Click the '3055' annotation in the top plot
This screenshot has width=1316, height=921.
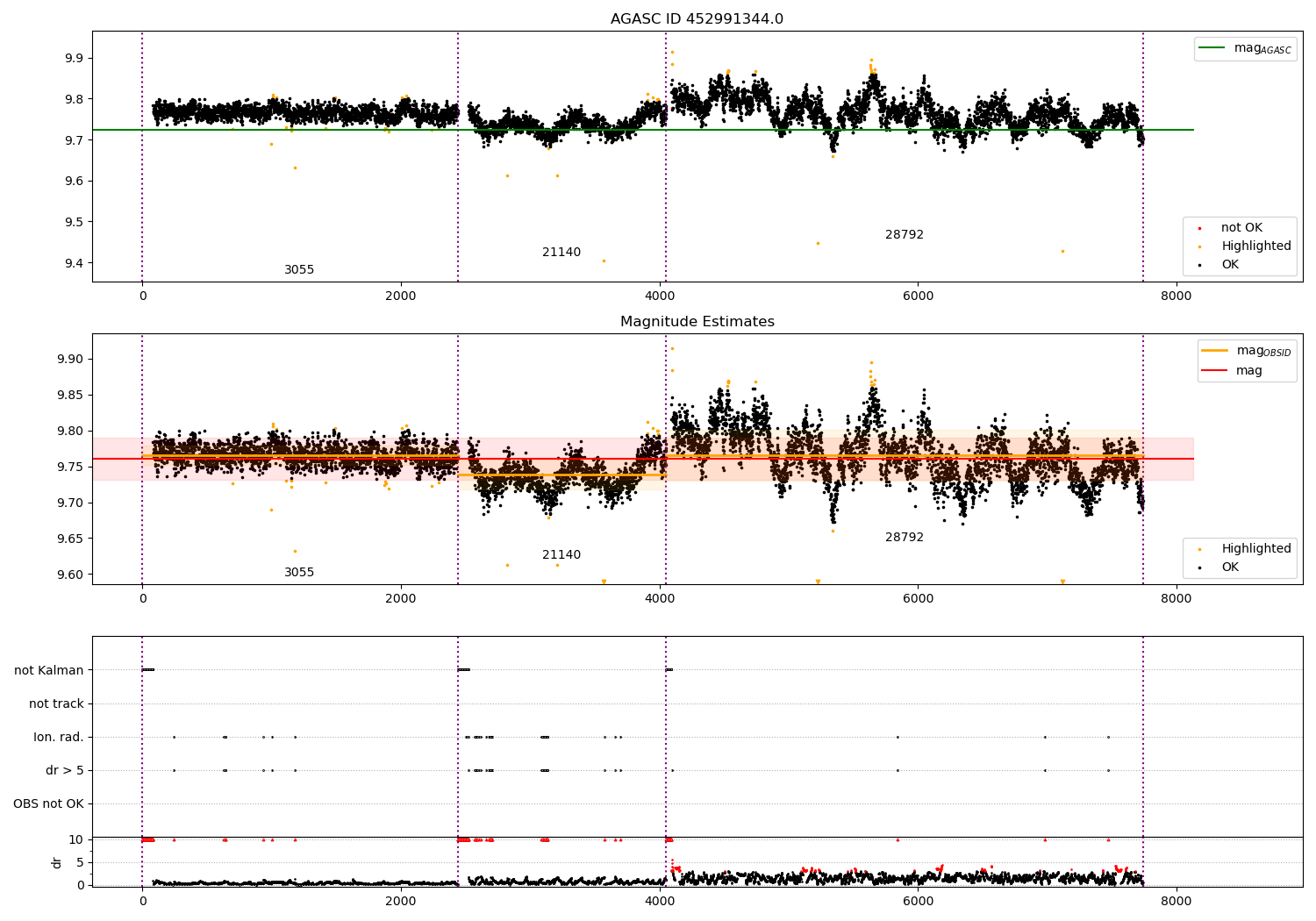click(x=299, y=270)
